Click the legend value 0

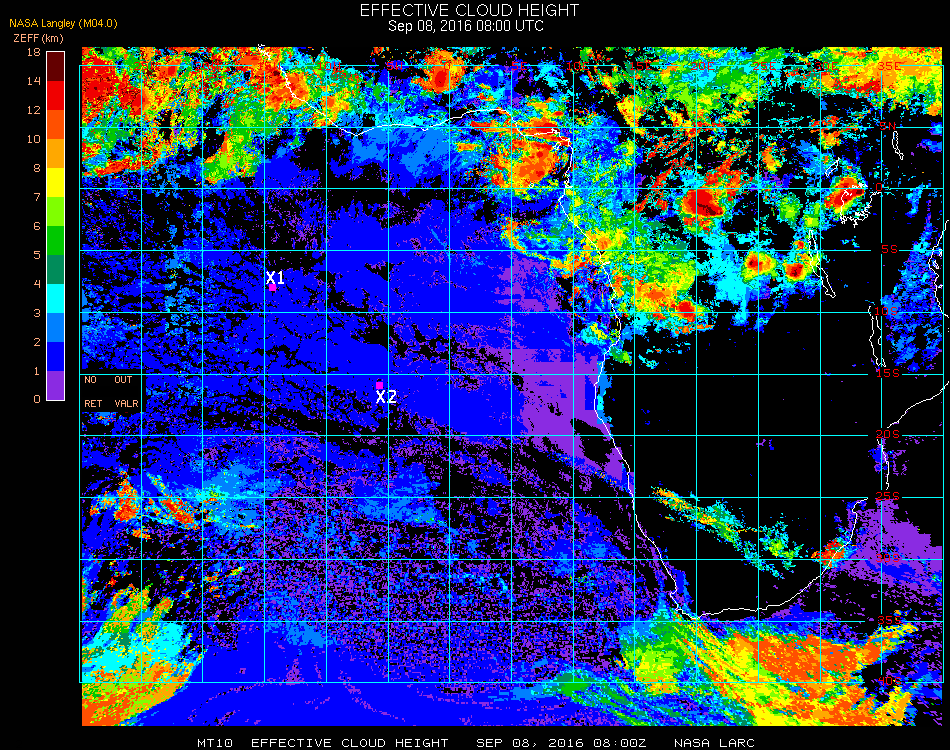coord(37,399)
